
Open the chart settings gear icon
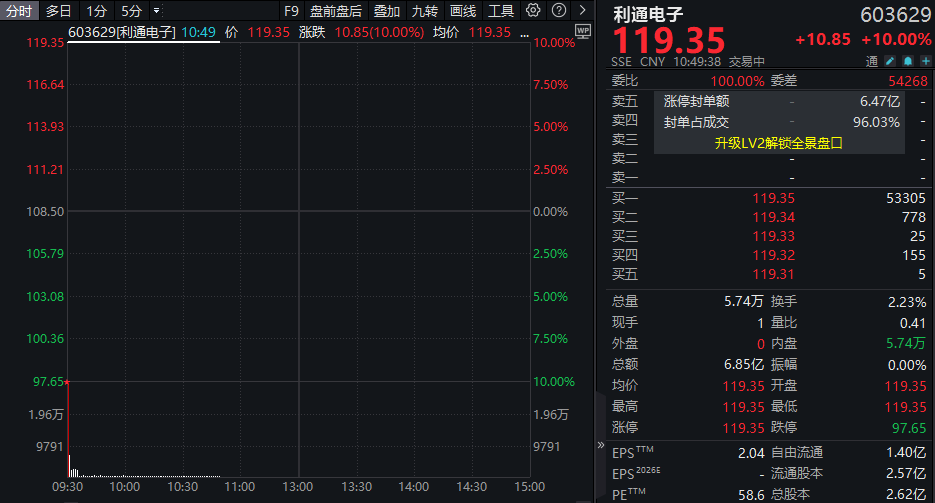pos(533,11)
